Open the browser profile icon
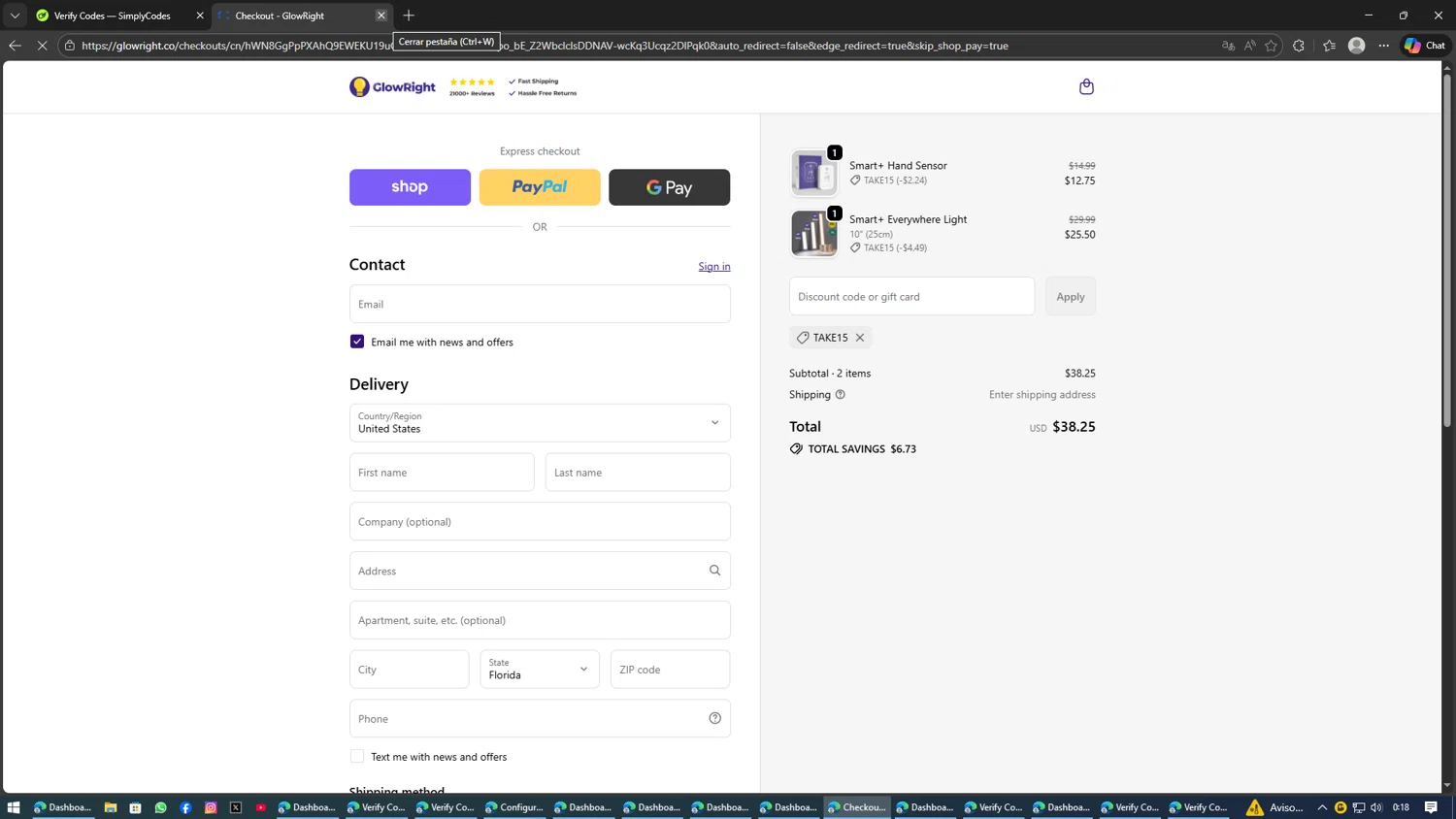Screen dimensions: 1456x819 coord(1357,46)
